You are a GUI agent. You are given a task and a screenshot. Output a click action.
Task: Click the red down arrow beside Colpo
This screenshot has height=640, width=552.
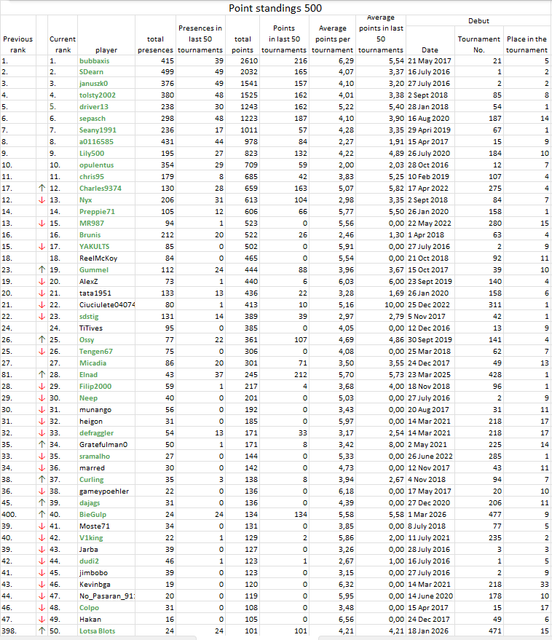point(42,608)
